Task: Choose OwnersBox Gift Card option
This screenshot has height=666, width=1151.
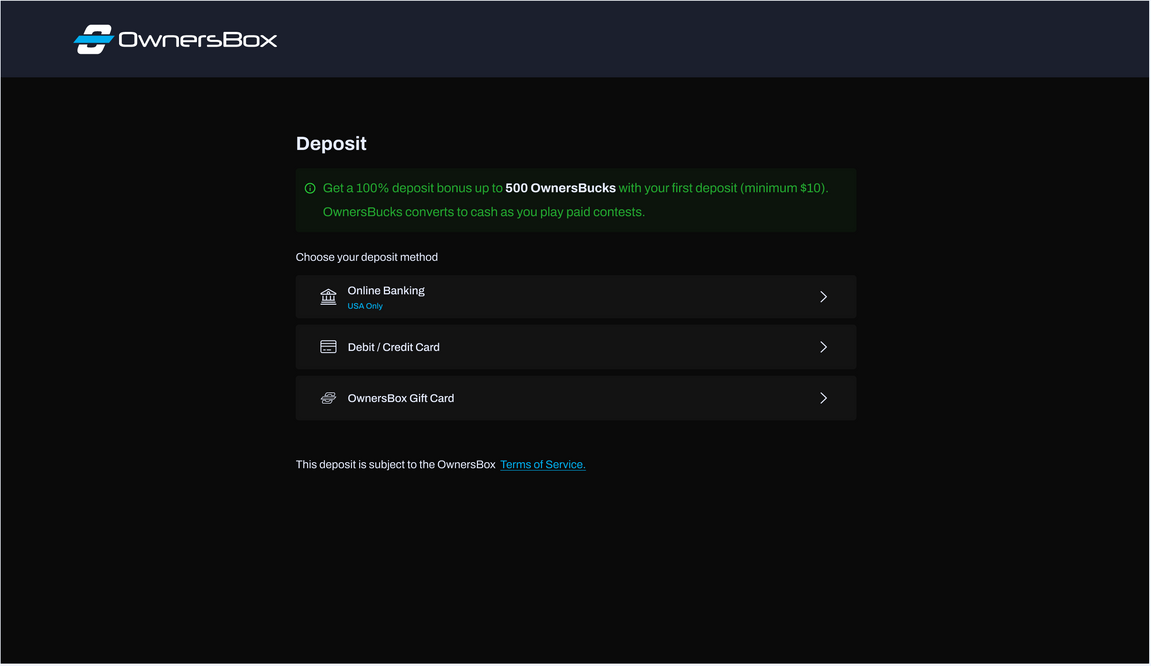Action: click(x=576, y=398)
